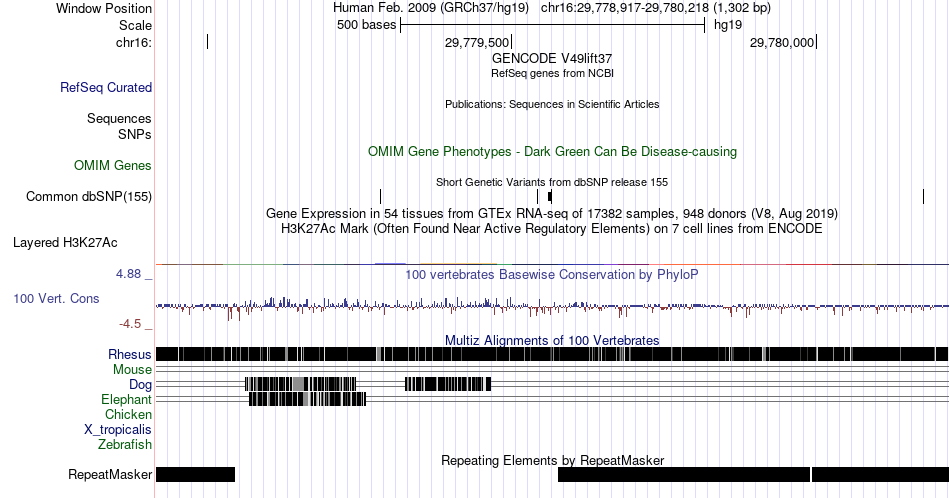This screenshot has width=950, height=498.
Task: Click the Elephant alignment label
Action: point(126,399)
